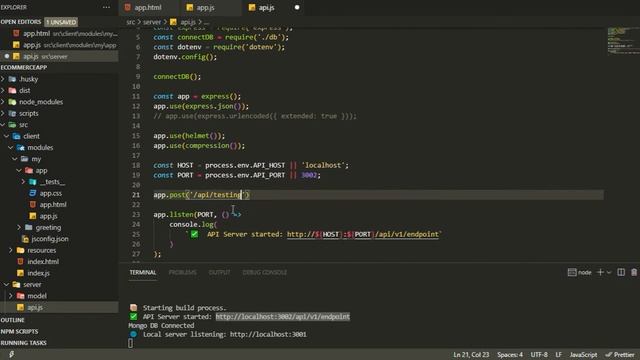Click the code minimap preview
Screen dimensions: 640x360
(x=623, y=40)
